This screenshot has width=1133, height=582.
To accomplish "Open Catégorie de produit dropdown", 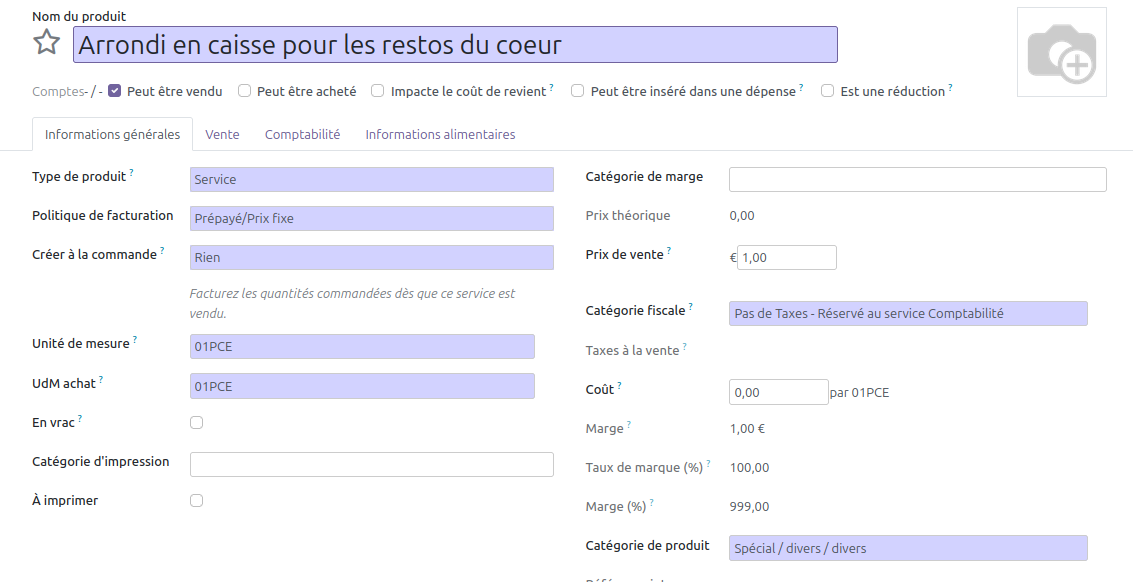I will pos(908,548).
